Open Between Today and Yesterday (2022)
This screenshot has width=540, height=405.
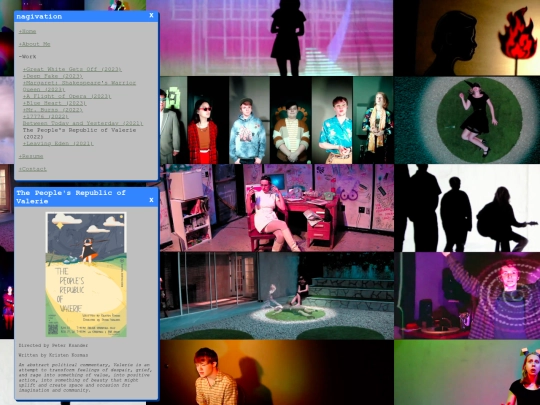tap(83, 123)
